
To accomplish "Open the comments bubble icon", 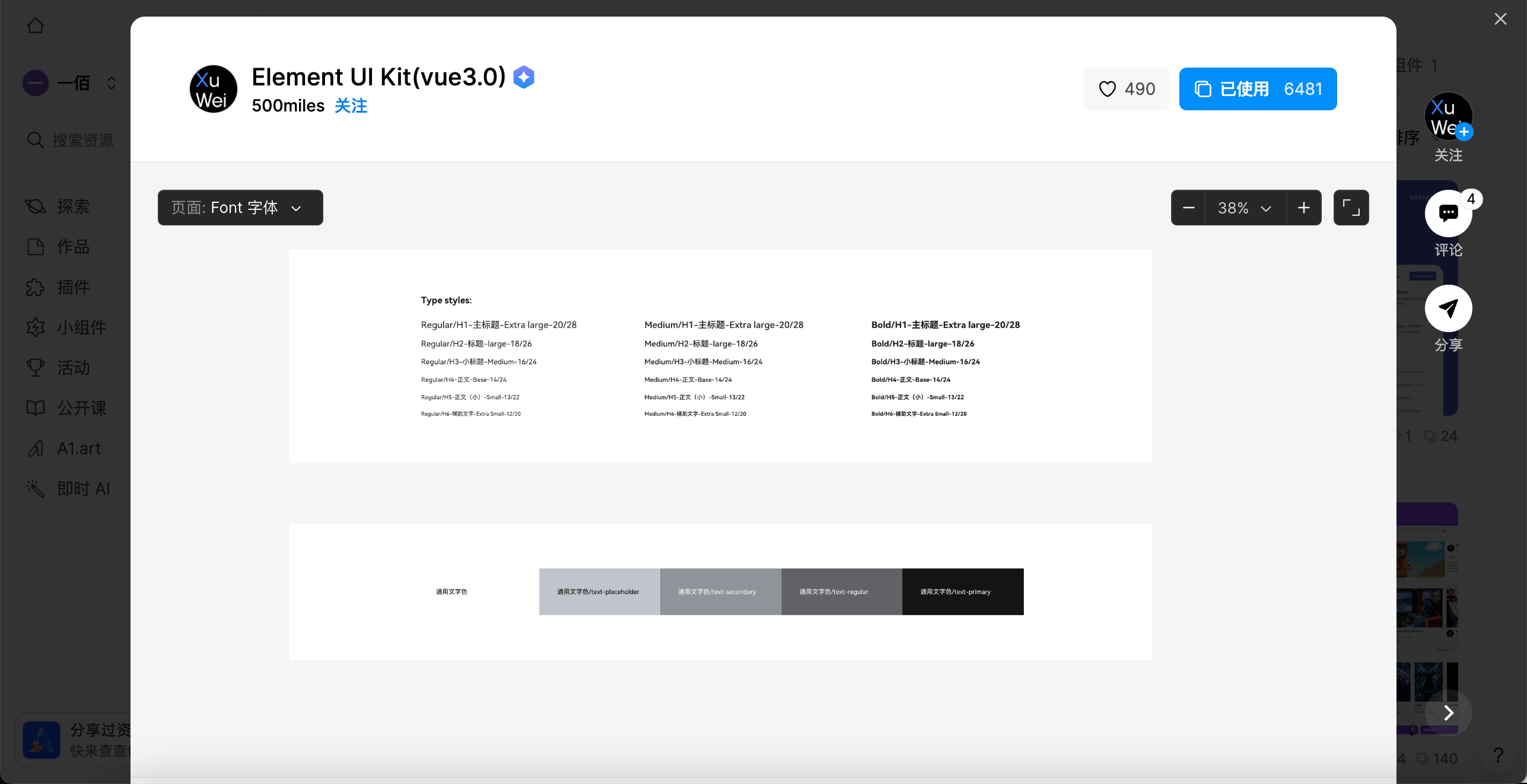I will point(1448,213).
